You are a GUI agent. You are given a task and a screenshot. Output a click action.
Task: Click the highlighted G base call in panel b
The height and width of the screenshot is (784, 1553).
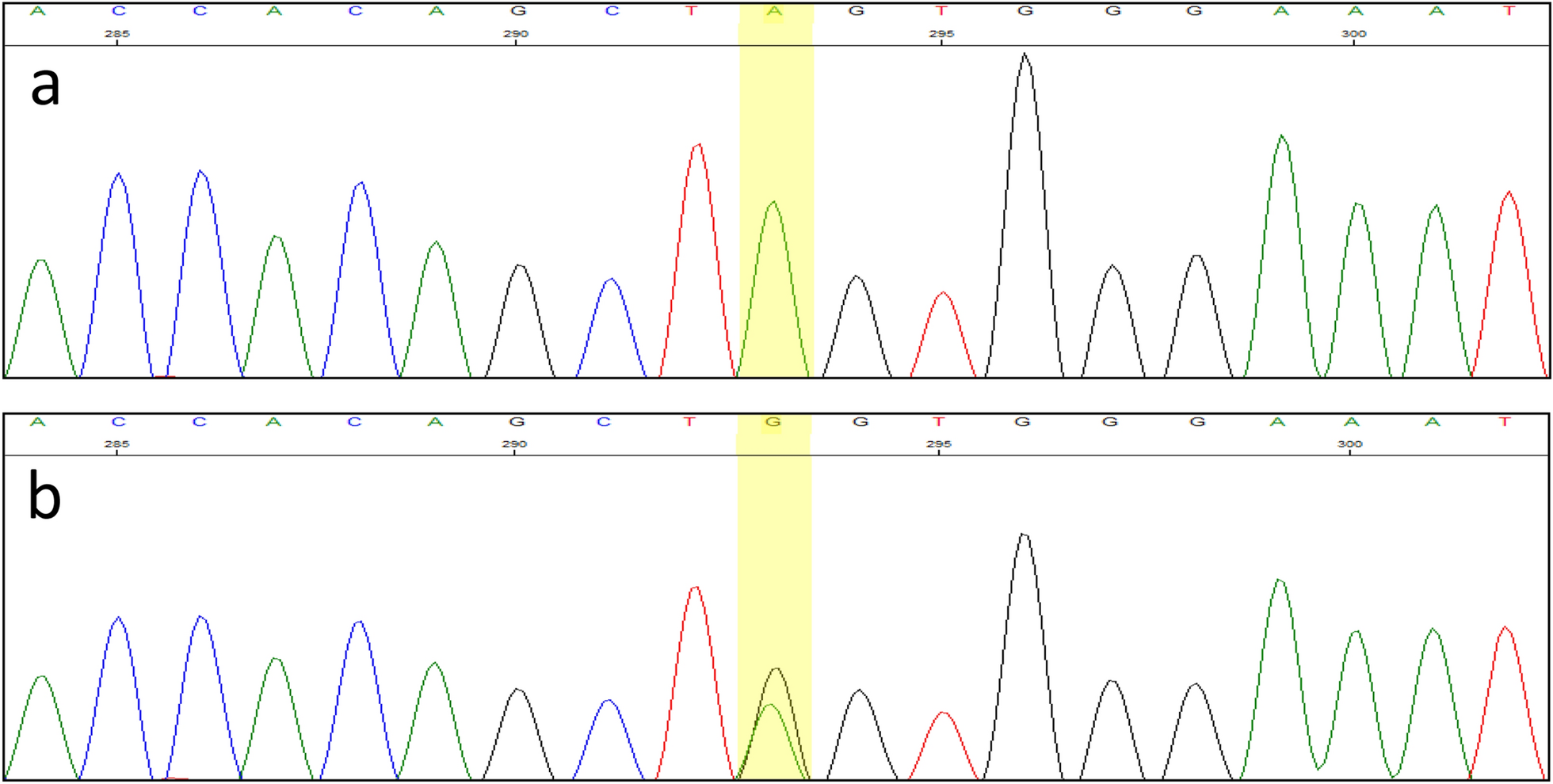tap(773, 422)
